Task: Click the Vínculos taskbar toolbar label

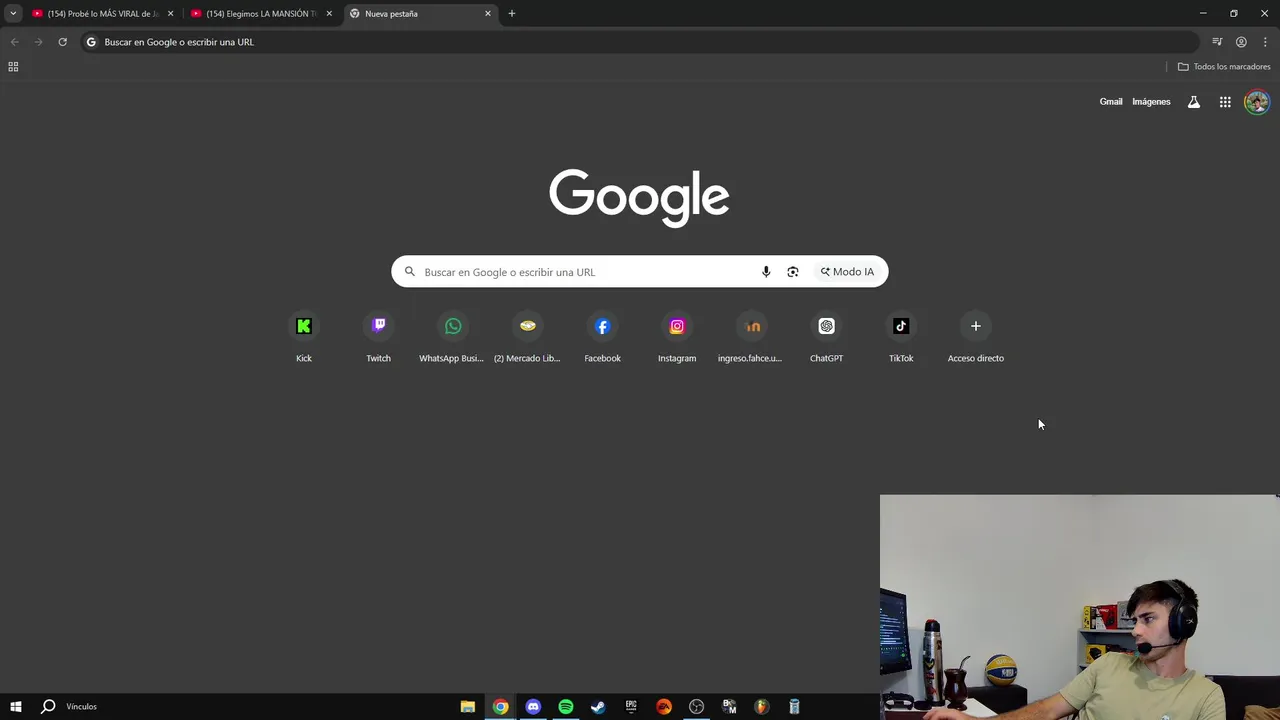Action: (82, 707)
